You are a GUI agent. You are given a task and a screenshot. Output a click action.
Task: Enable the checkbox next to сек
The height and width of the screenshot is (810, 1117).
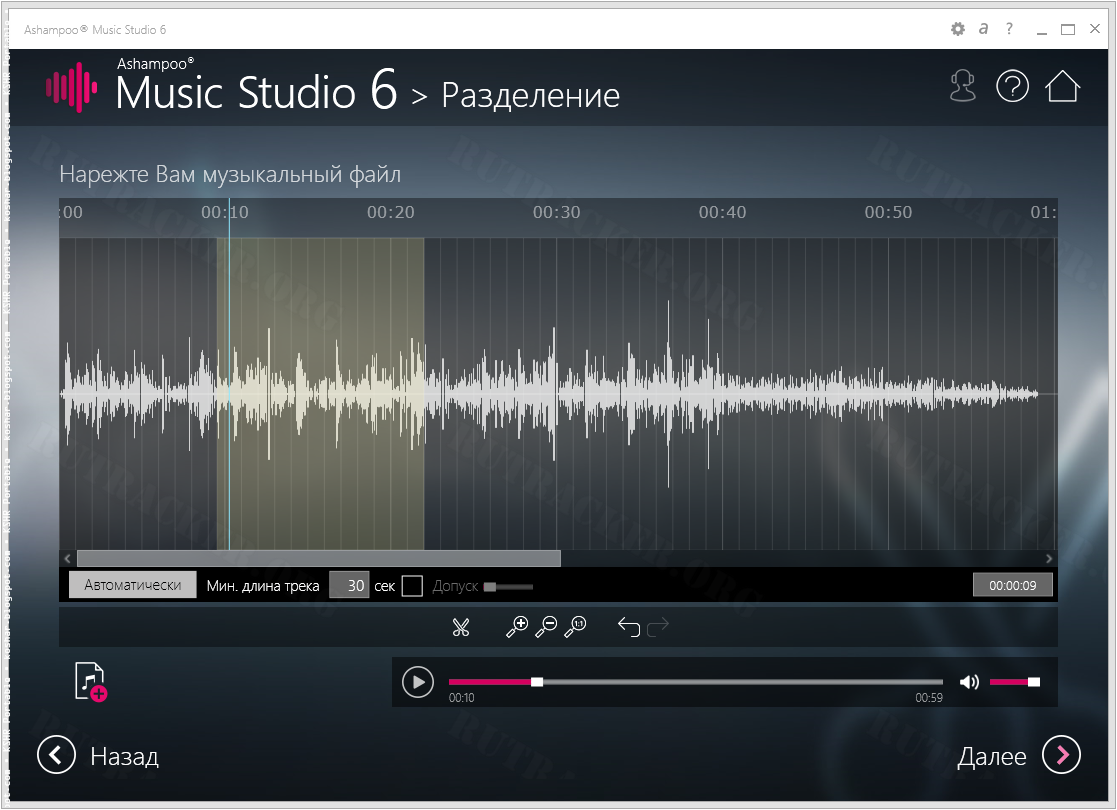[x=412, y=586]
